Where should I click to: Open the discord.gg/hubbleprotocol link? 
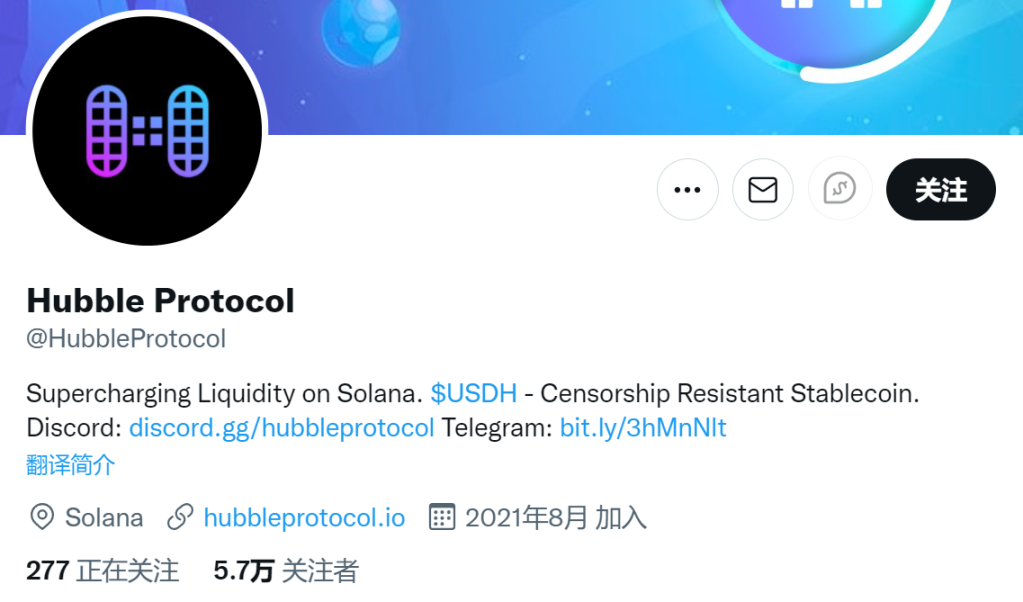coord(281,428)
